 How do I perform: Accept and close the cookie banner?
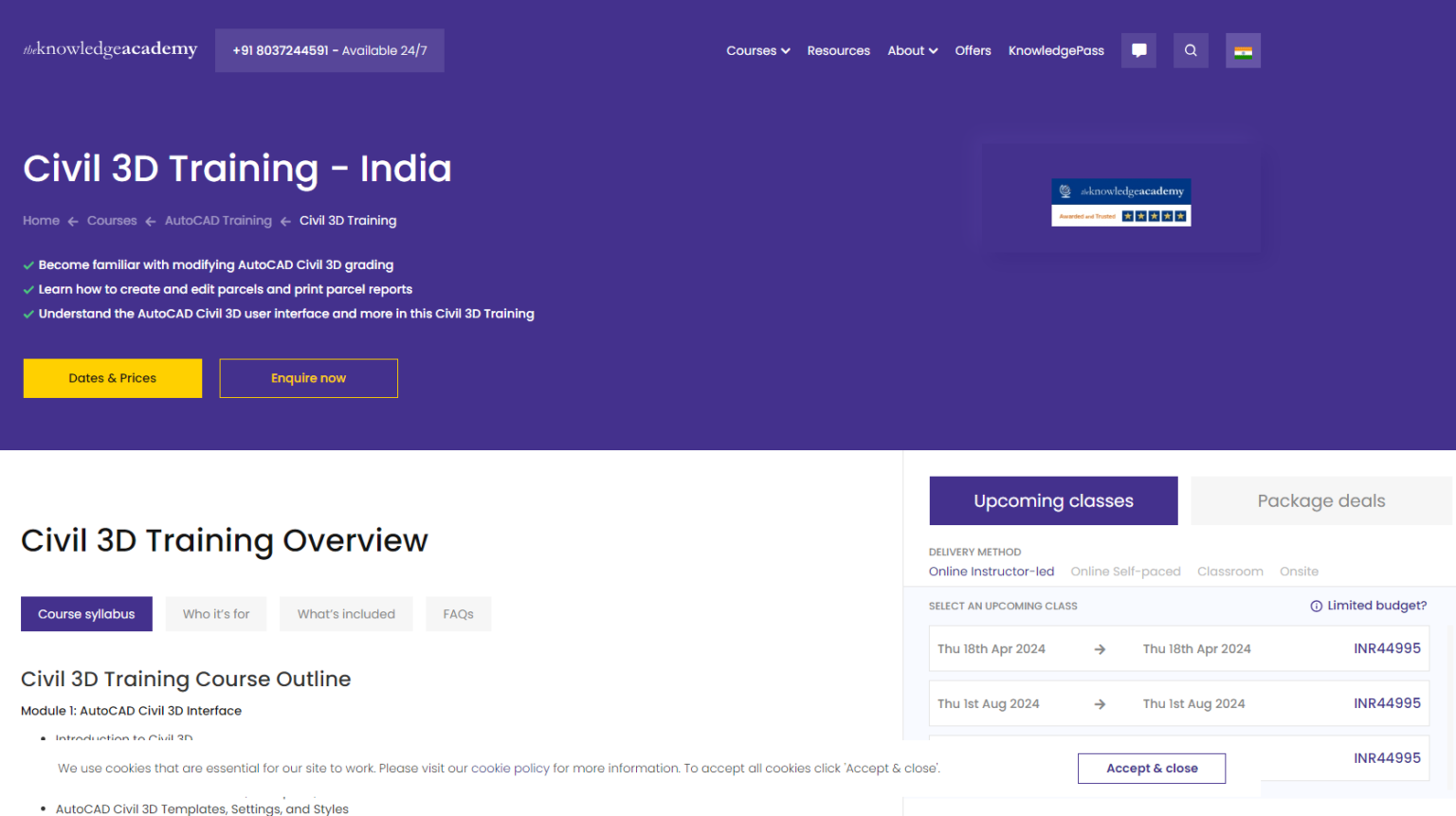[x=1151, y=769]
